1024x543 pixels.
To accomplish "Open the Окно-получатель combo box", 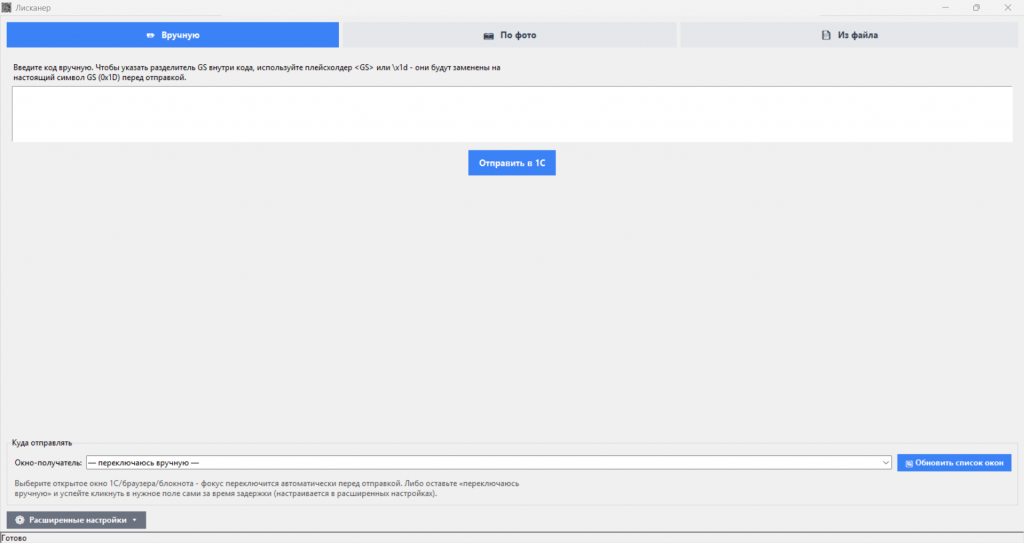I will (x=488, y=463).
